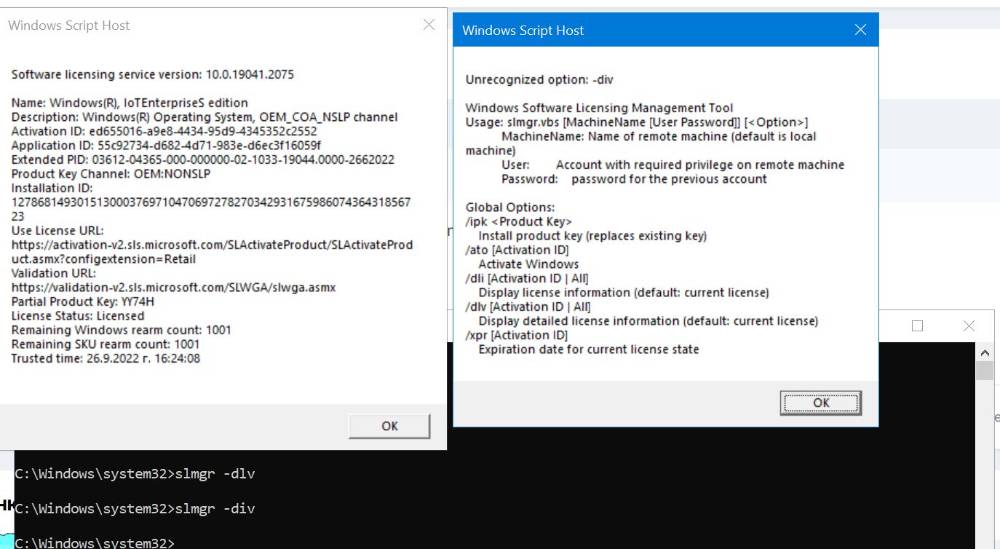
Task: Click 'Global Options:' label
Action: tap(510, 207)
